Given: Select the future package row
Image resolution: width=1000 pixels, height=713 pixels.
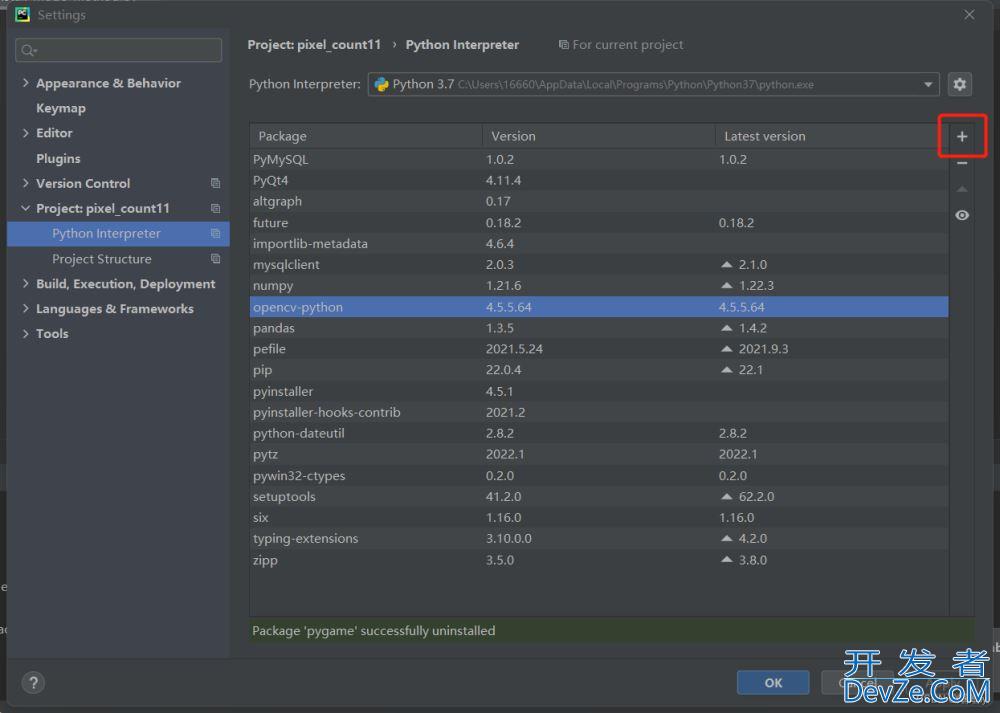Looking at the screenshot, I should click(x=599, y=223).
